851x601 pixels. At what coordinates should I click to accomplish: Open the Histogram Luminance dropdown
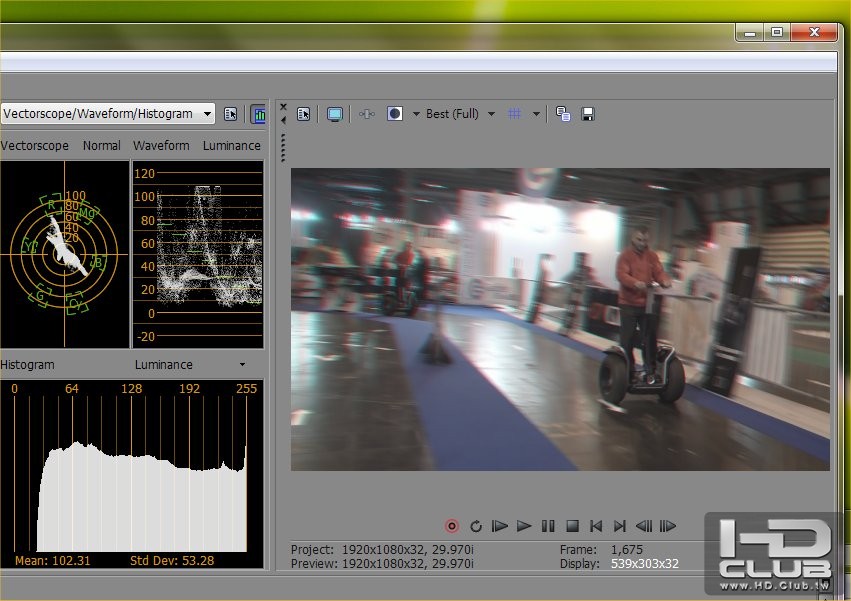(190, 365)
